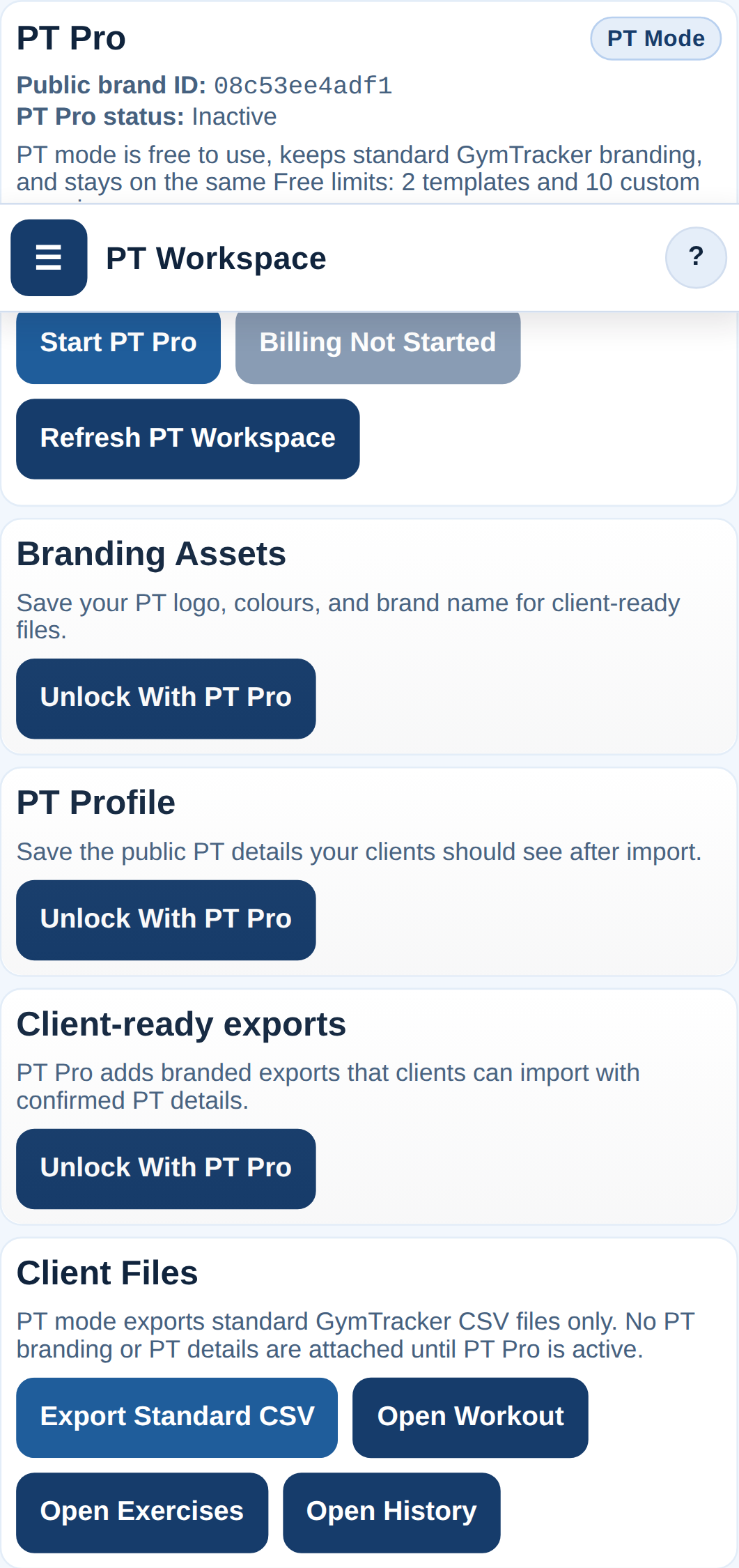Refresh the PT Workspace

click(187, 438)
